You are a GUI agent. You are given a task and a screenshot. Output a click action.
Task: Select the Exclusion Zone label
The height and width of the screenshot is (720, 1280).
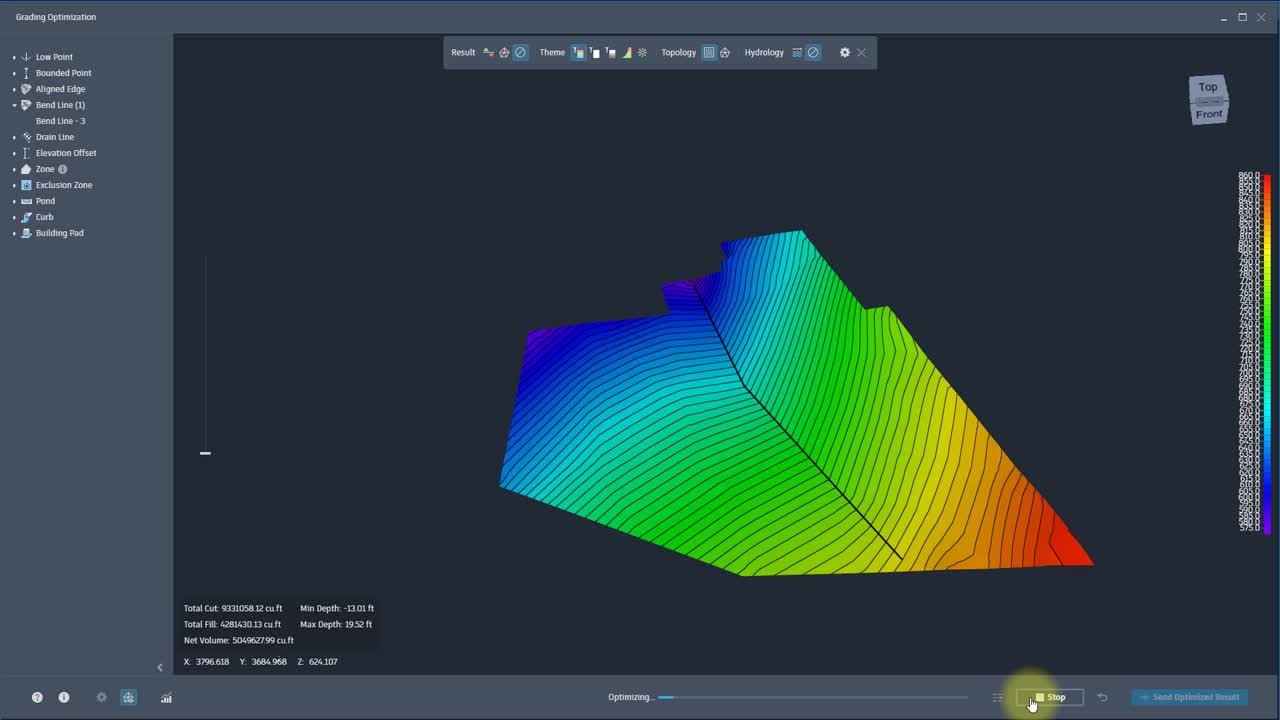(x=64, y=185)
